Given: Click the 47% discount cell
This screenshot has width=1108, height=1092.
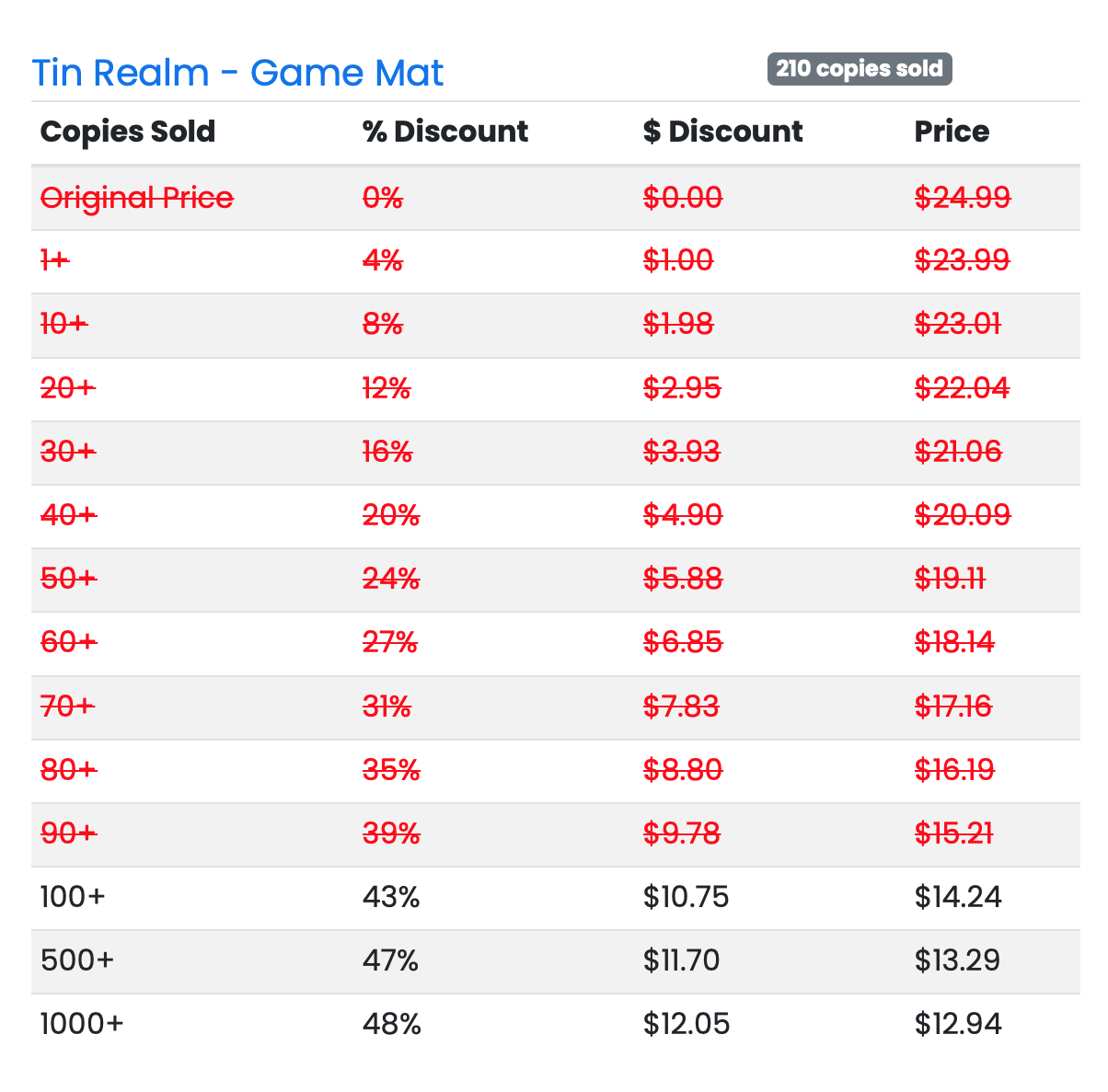Looking at the screenshot, I should tap(391, 960).
